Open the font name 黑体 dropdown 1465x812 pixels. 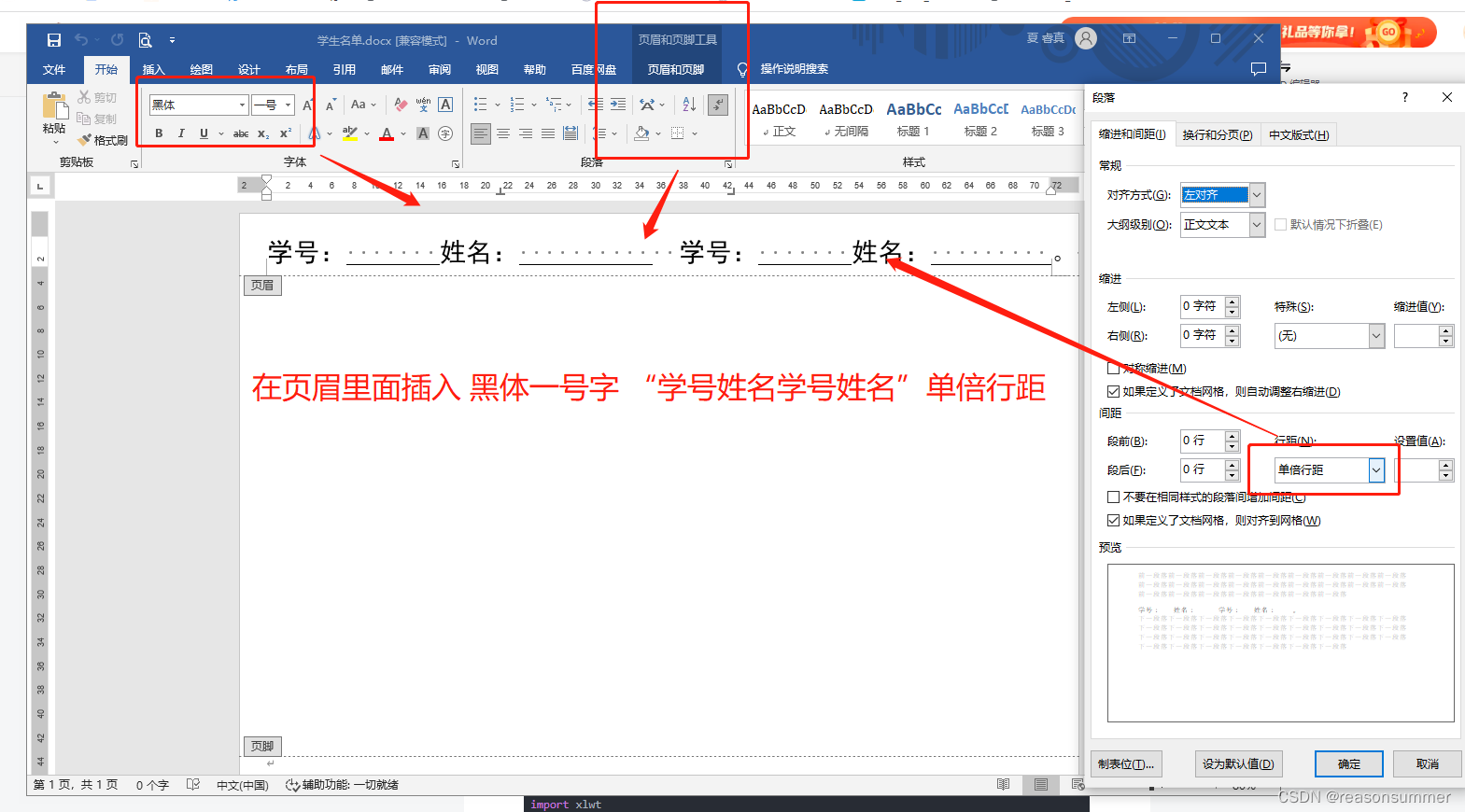242,105
